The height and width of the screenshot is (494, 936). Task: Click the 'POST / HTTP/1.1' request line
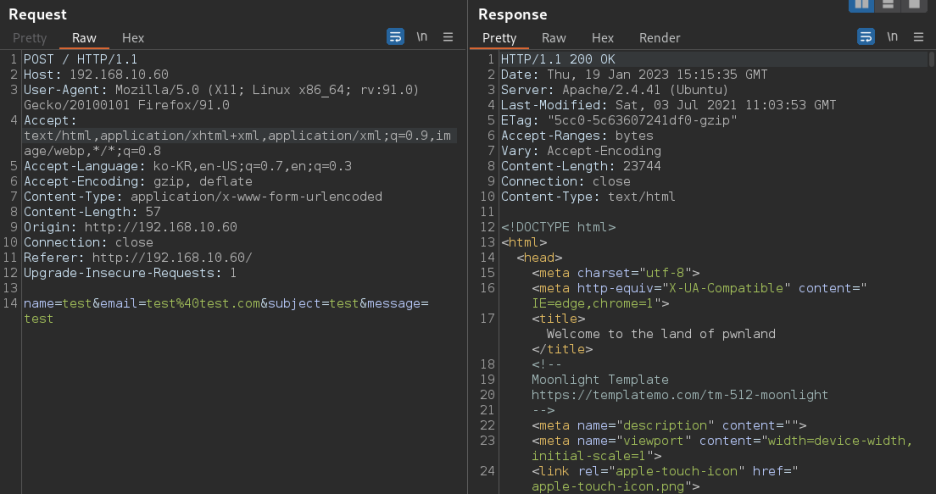pyautogui.click(x=80, y=59)
